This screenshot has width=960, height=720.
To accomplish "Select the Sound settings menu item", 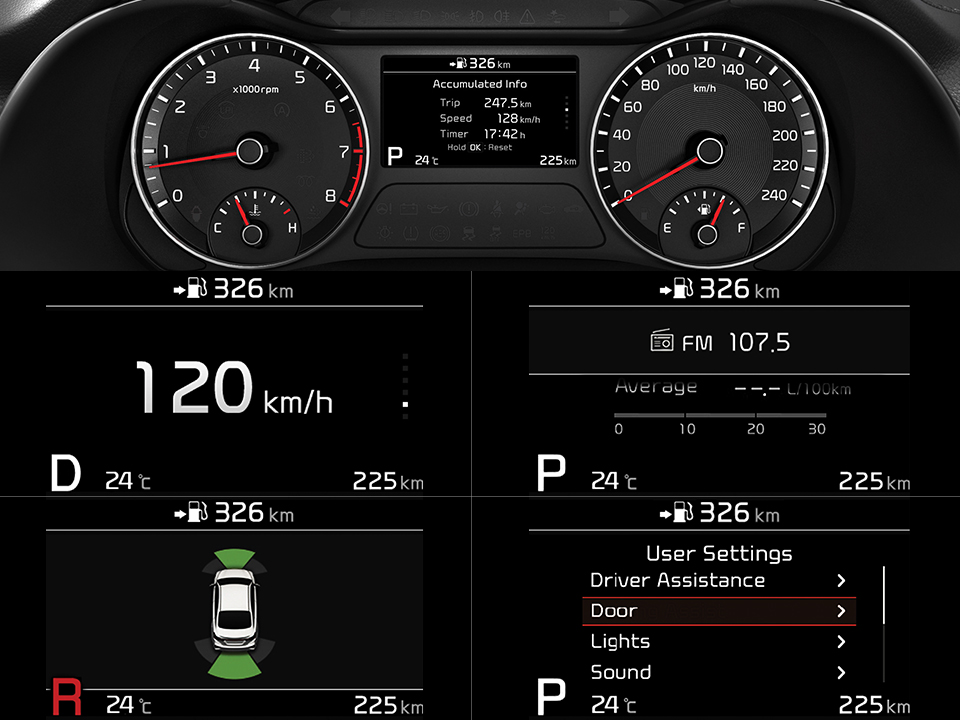I will 621,672.
